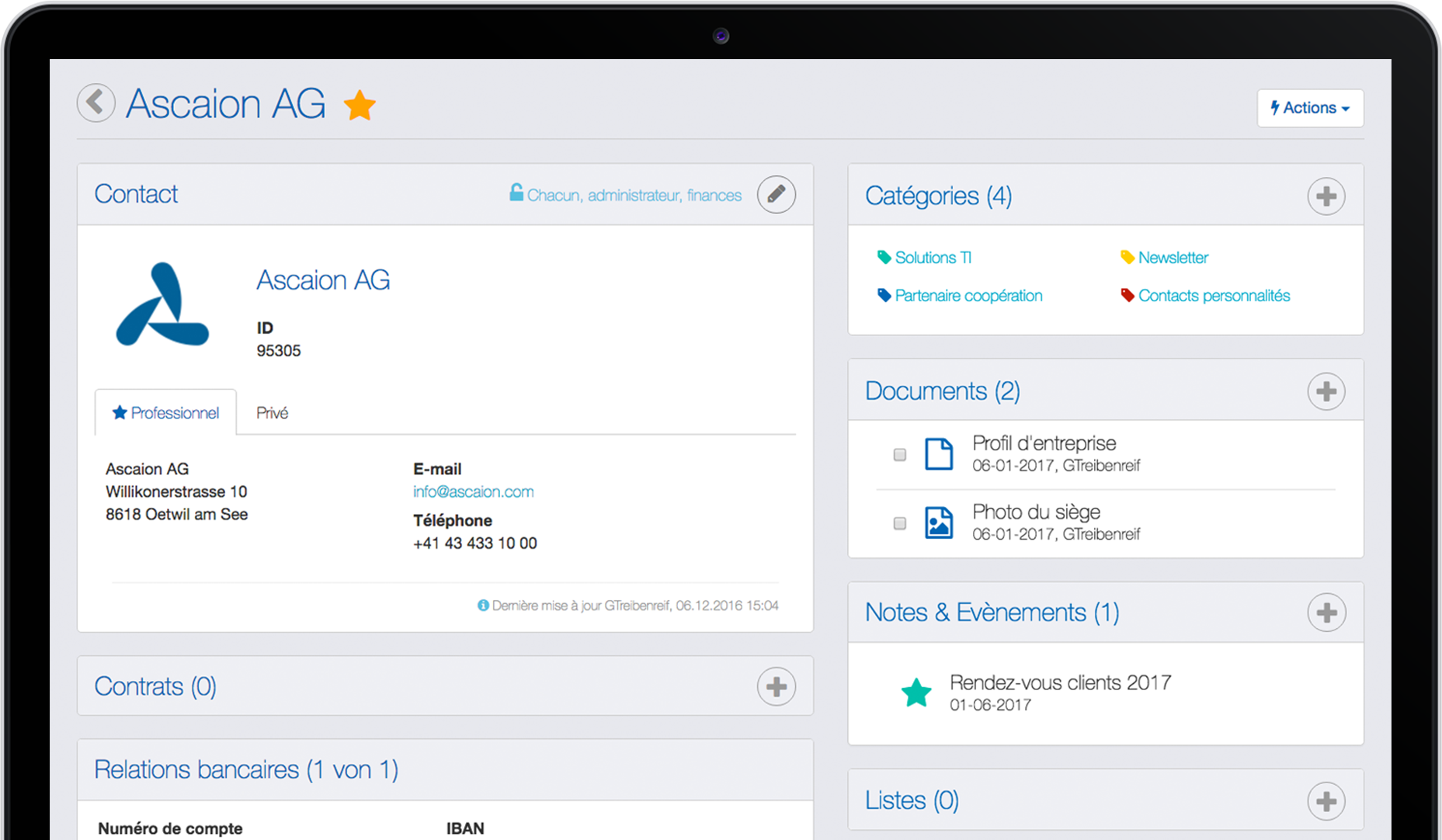The height and width of the screenshot is (840, 1442).
Task: Click the green star of Rendez-vous clients 2017
Action: 916,692
